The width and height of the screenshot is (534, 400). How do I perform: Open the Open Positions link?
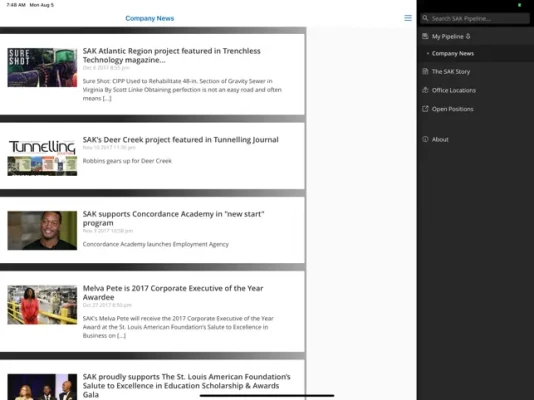(452, 109)
